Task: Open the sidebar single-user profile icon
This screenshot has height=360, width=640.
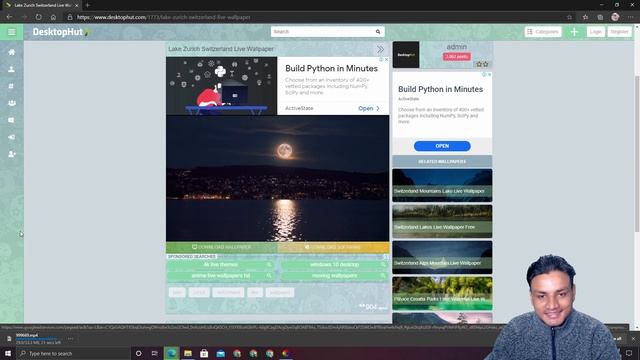Action: point(11,69)
